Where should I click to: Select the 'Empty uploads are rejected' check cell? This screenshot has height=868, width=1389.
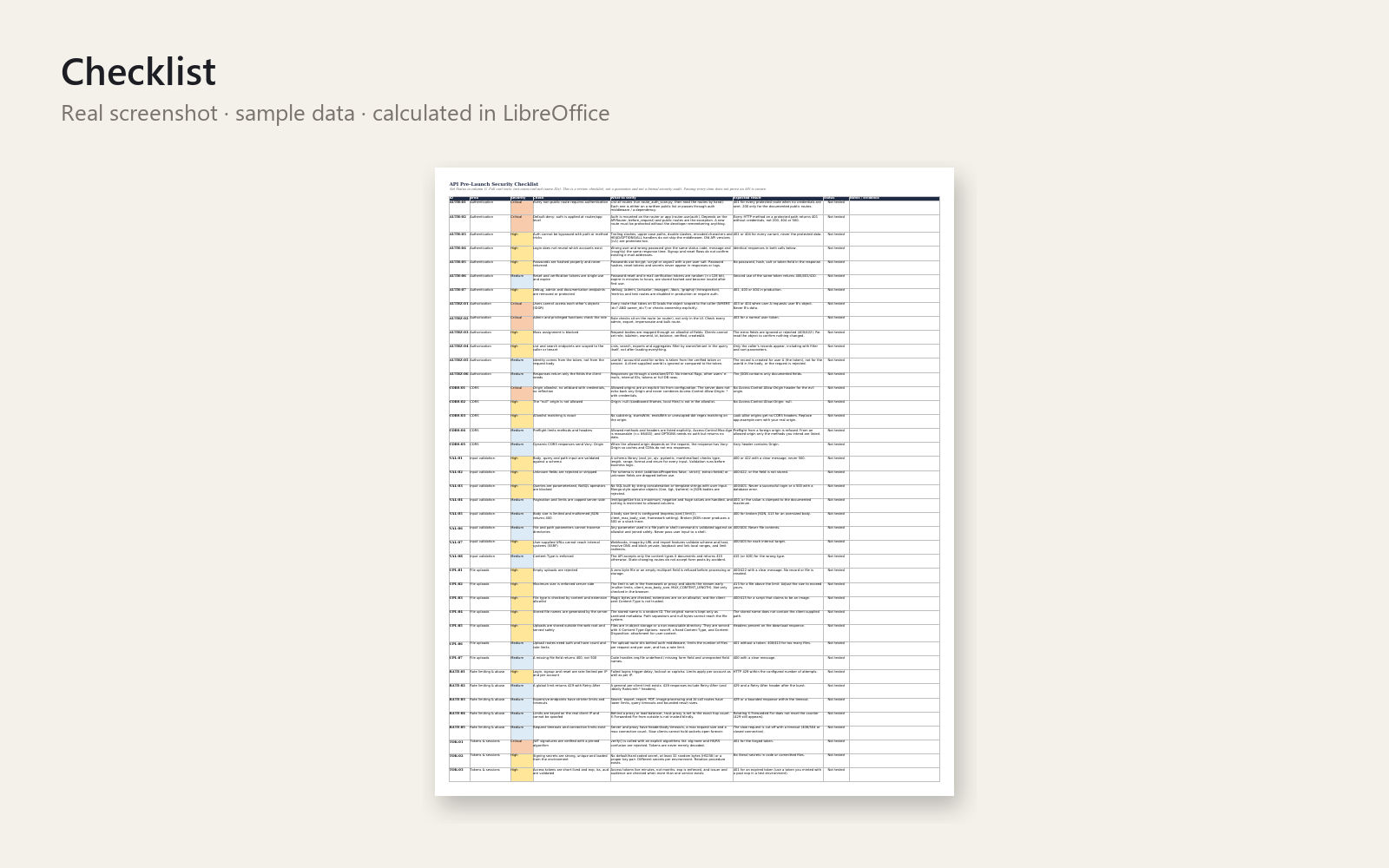[x=571, y=575]
